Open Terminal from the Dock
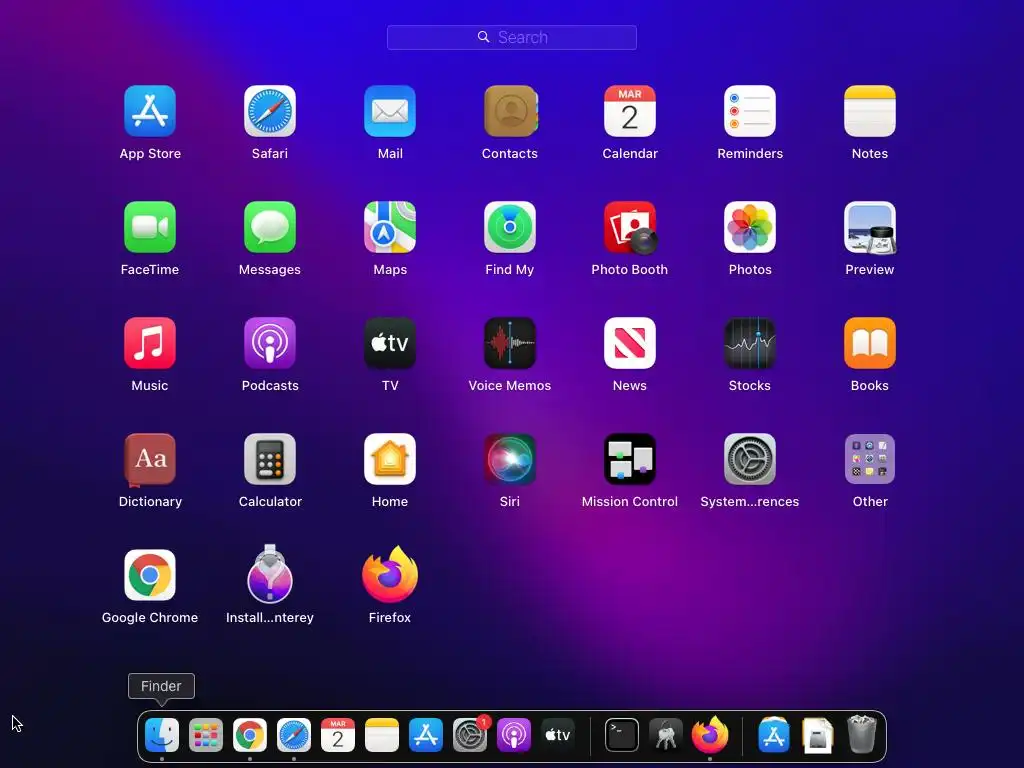1024x768 pixels. (622, 735)
